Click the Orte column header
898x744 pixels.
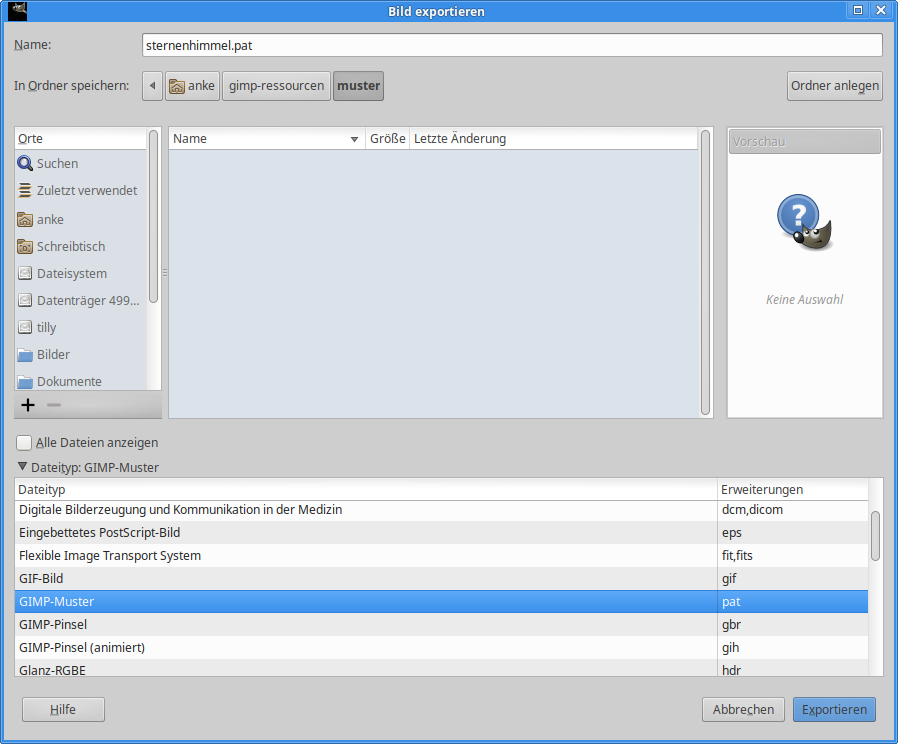[x=81, y=139]
